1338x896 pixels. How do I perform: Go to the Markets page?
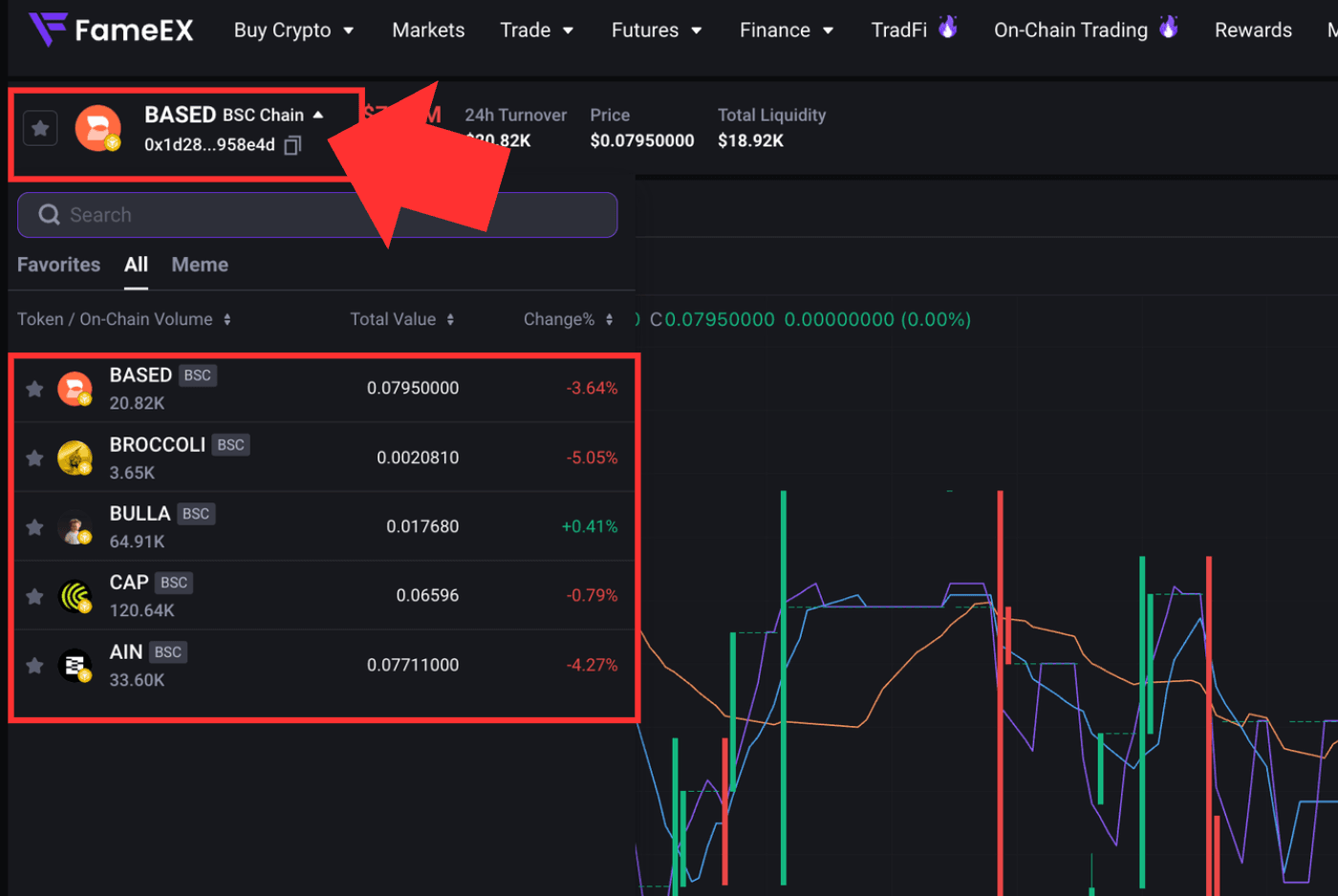click(428, 31)
